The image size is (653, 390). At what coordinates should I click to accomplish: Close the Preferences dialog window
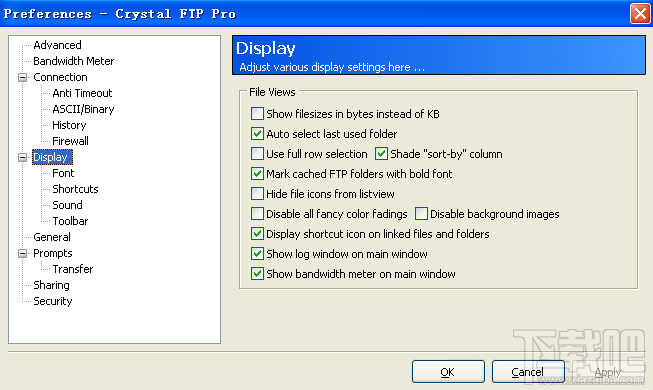coord(640,13)
